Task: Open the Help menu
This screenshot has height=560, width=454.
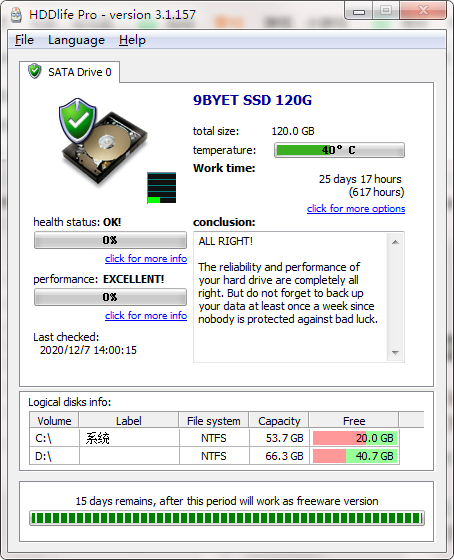Action: [x=132, y=40]
